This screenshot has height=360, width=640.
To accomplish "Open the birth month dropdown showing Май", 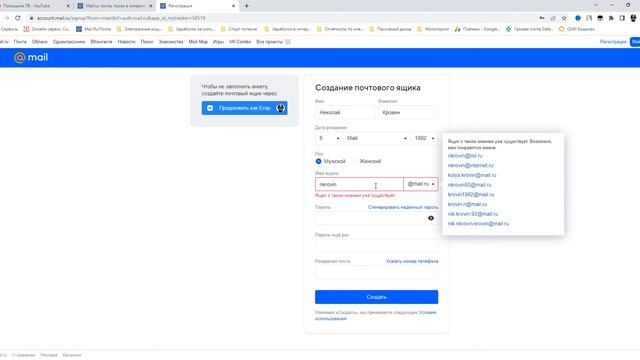I will [x=376, y=138].
